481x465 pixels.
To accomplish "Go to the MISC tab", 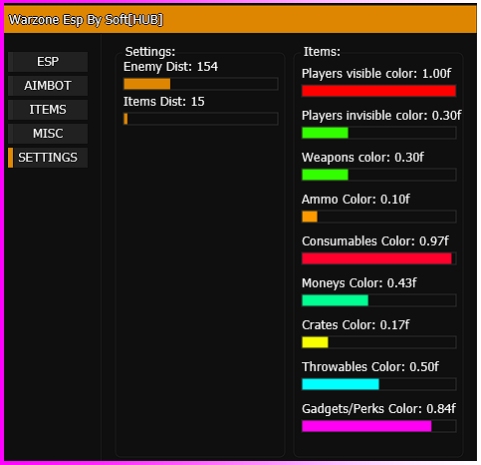I will point(48,134).
